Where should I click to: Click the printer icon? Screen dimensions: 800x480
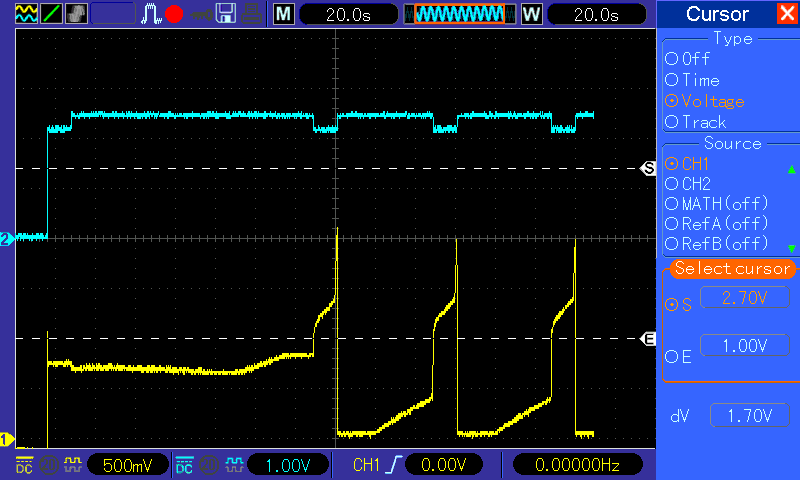[252, 14]
